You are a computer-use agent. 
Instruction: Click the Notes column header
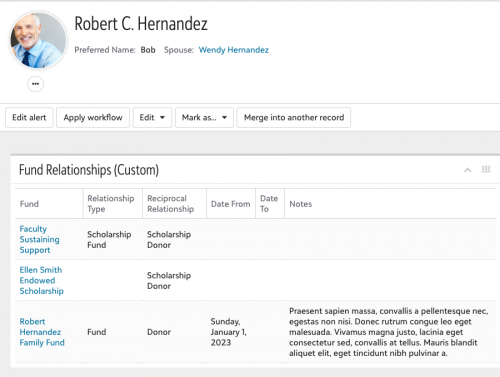point(301,204)
